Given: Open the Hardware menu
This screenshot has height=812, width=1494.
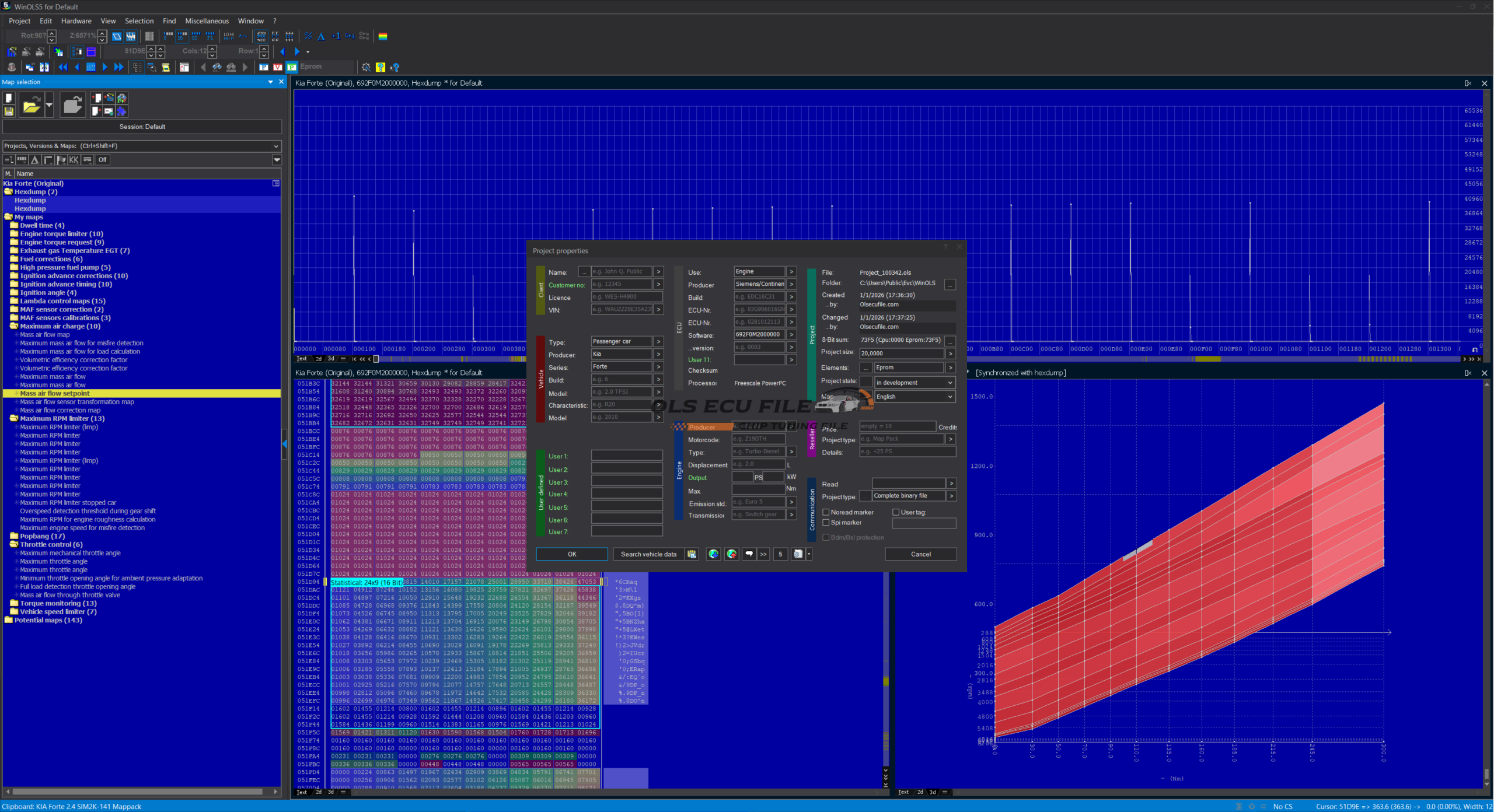Looking at the screenshot, I should [76, 21].
